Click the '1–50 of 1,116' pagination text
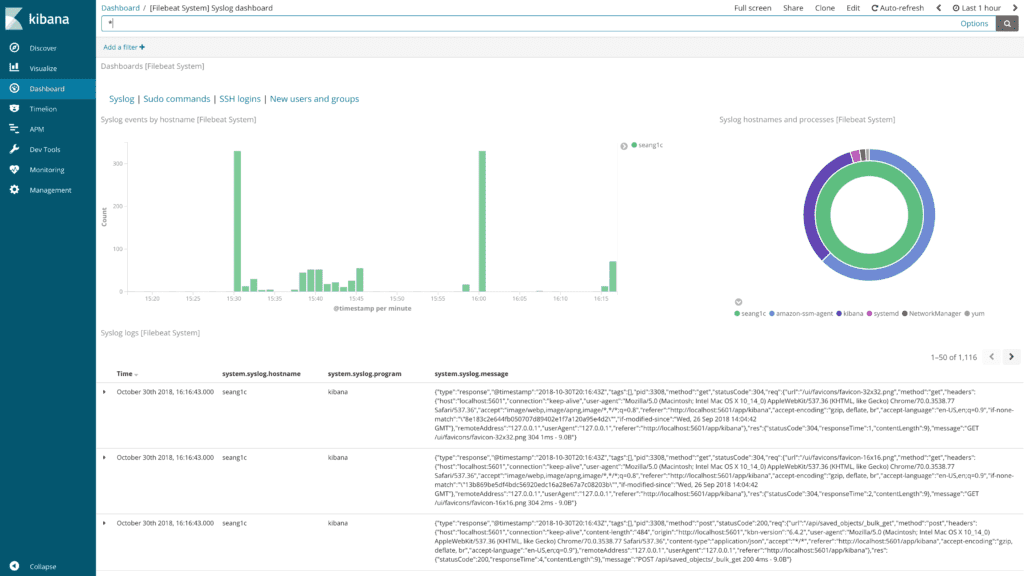The width and height of the screenshot is (1024, 576). [953, 357]
